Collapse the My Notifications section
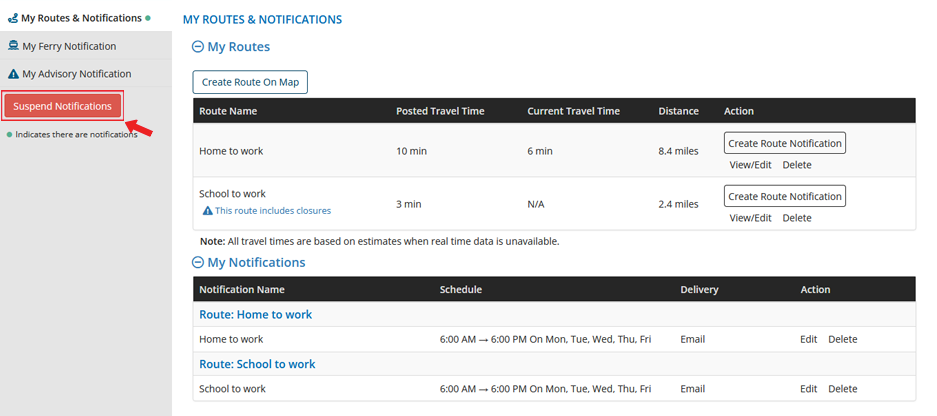937x416 pixels. click(x=198, y=263)
